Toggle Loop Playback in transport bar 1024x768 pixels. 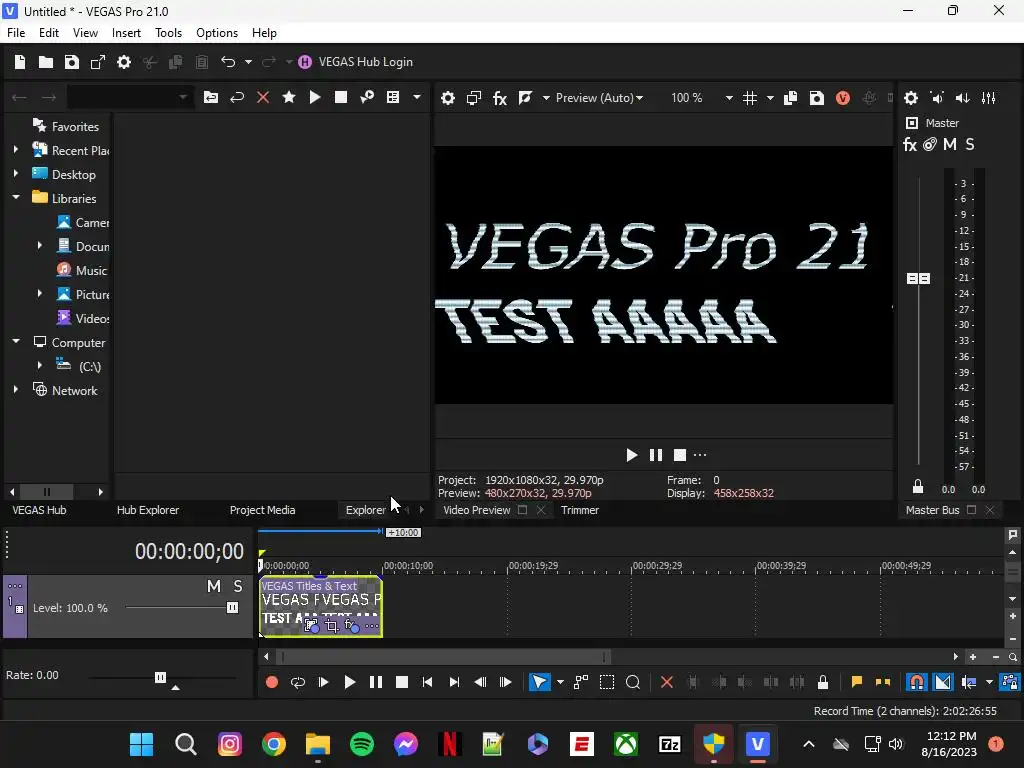click(298, 682)
